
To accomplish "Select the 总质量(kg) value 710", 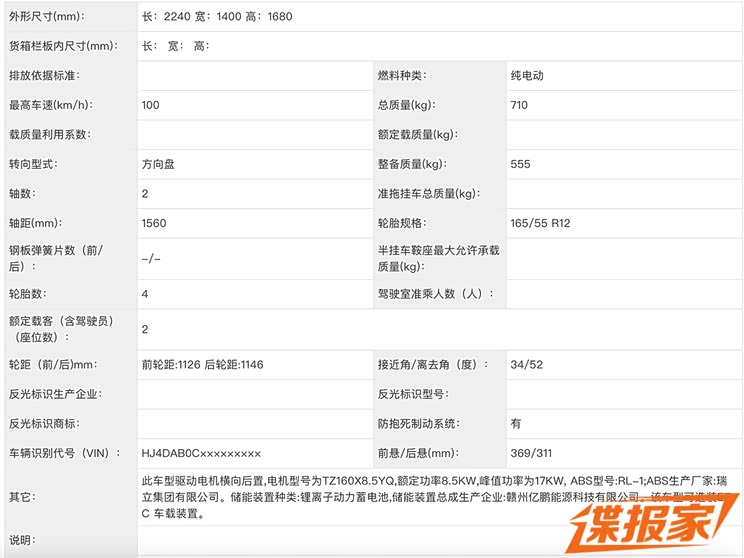I will point(519,105).
